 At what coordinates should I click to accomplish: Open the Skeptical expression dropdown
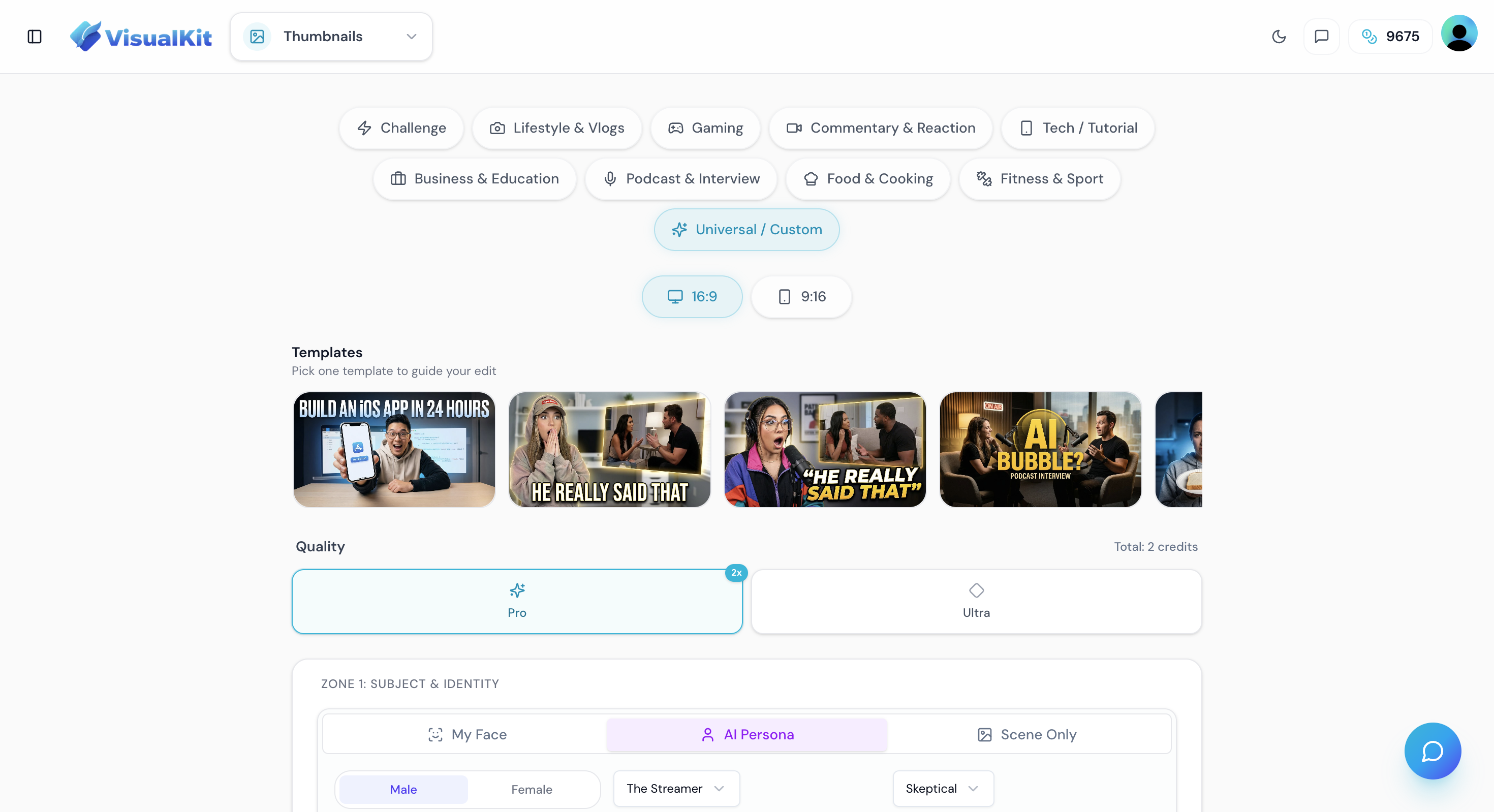(942, 788)
